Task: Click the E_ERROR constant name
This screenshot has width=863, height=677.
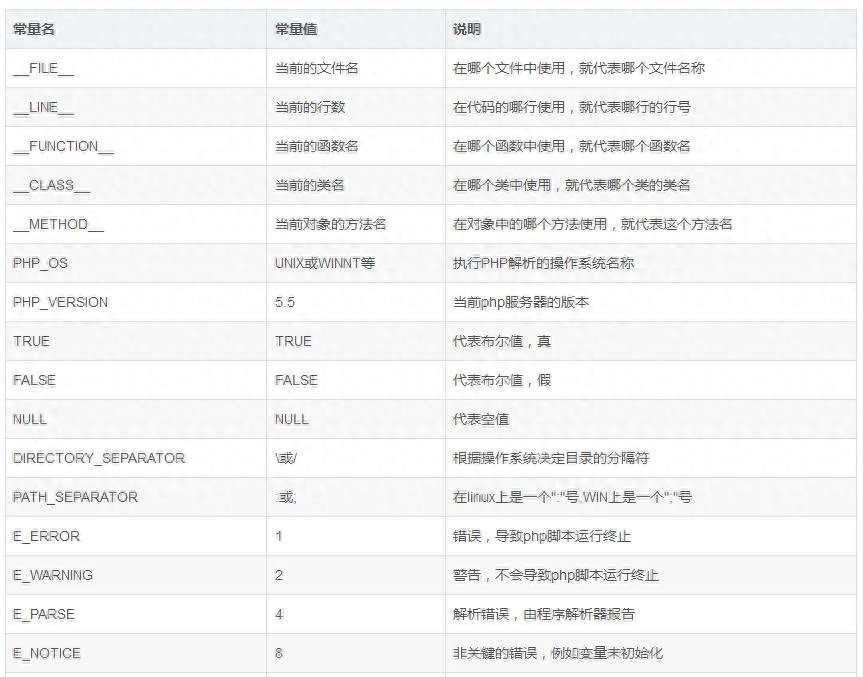Action: pyautogui.click(x=47, y=536)
